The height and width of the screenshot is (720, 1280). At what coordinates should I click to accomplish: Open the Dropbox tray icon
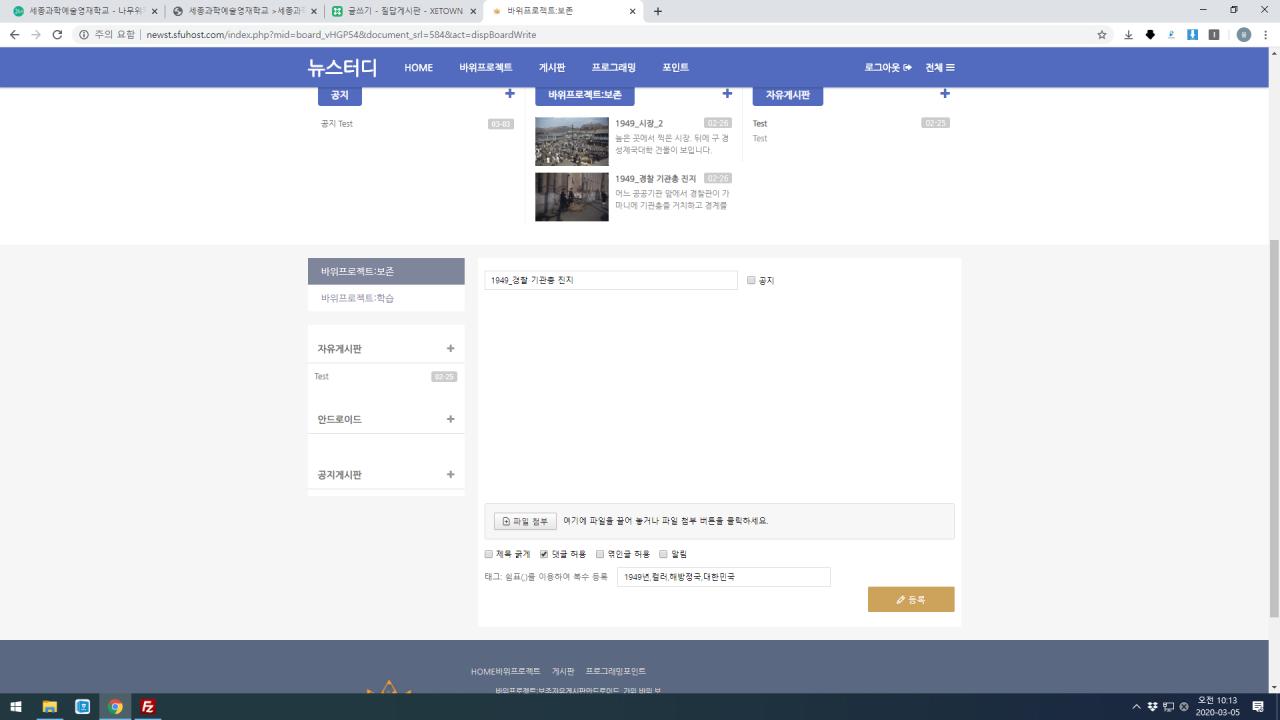point(1152,707)
